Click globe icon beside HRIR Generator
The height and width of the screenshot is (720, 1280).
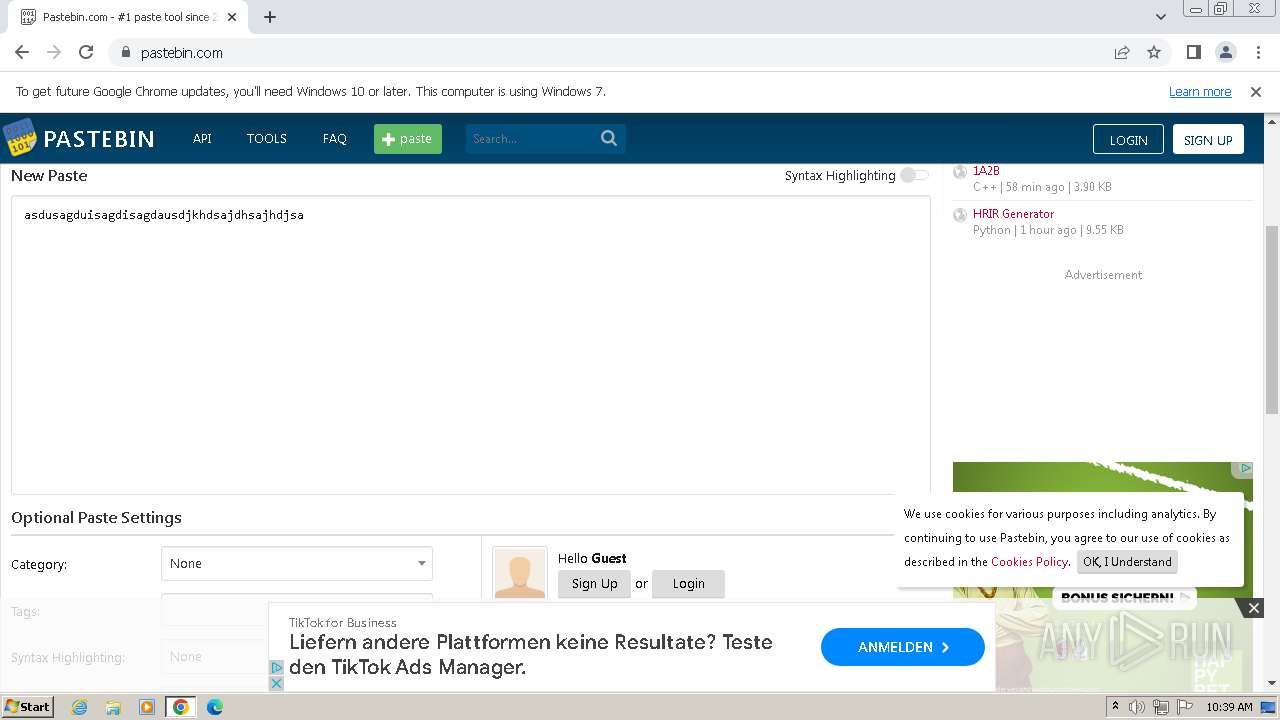(960, 214)
